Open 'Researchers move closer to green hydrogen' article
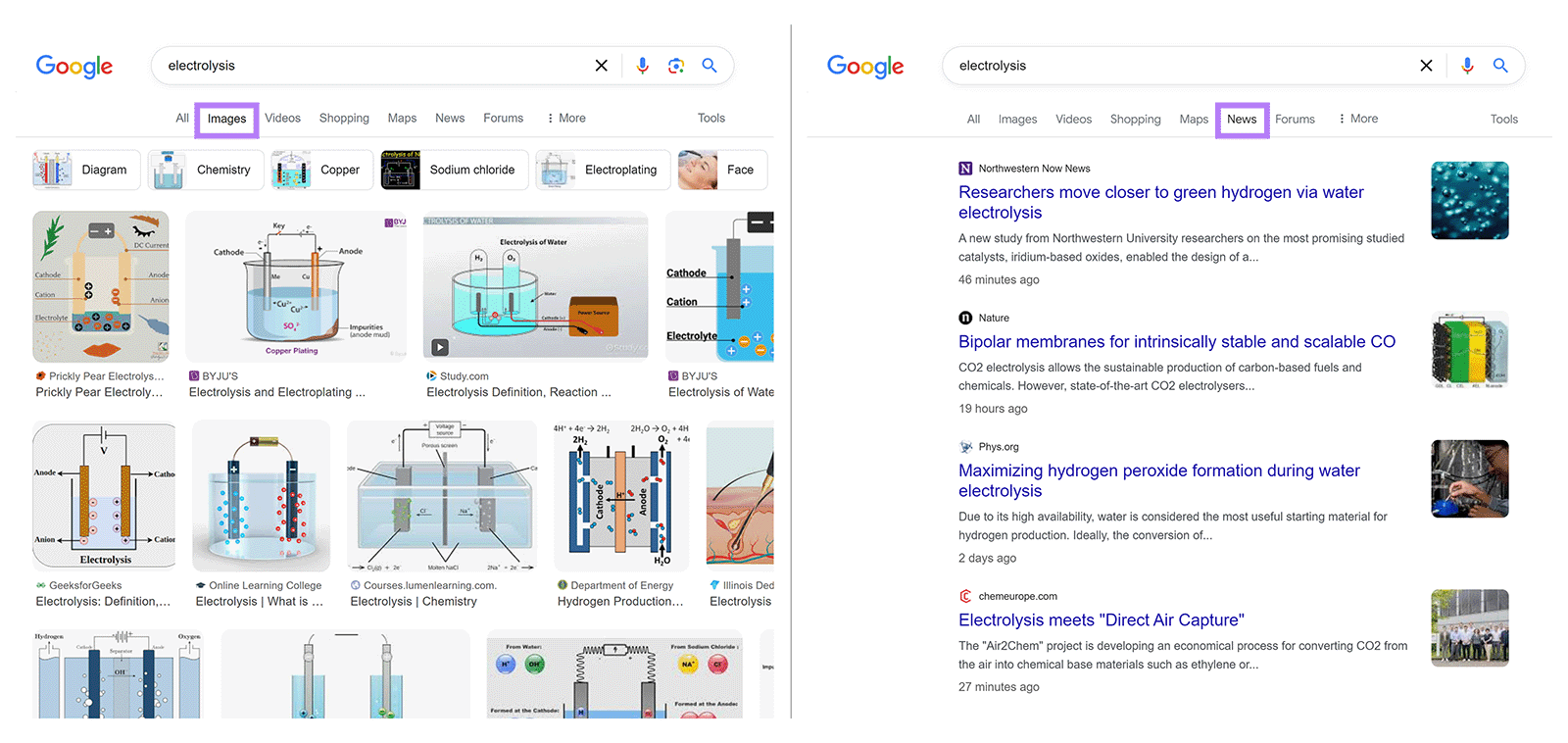The width and height of the screenshot is (1568, 743). click(x=1161, y=203)
